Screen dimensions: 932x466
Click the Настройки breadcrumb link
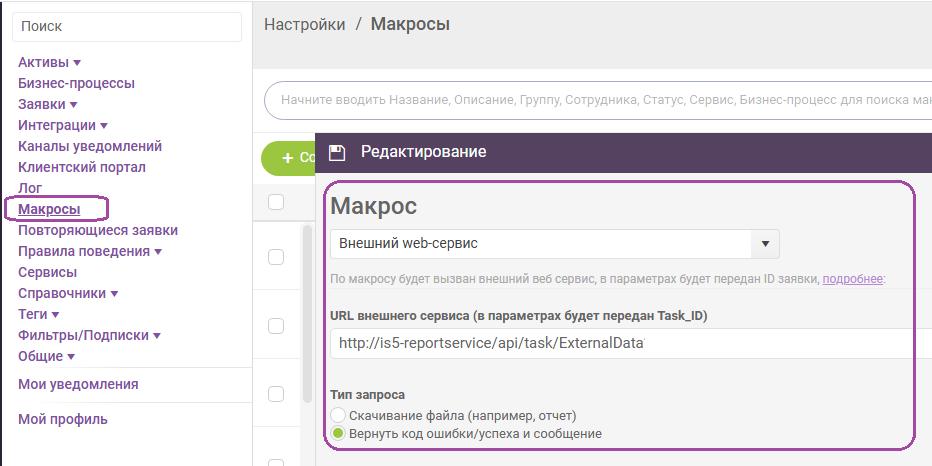[304, 24]
